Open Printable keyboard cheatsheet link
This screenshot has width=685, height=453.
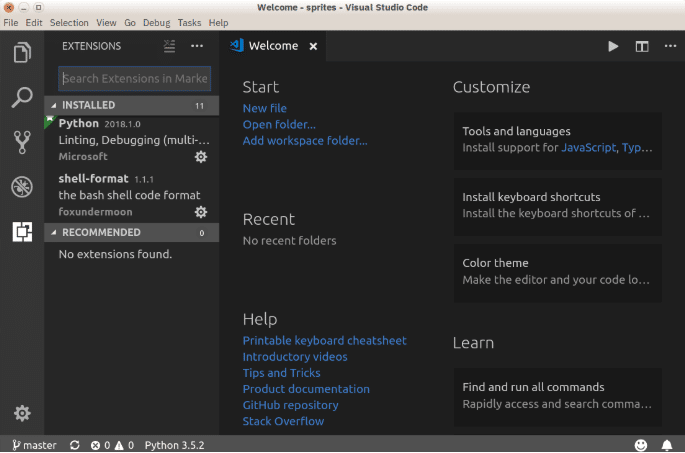point(325,340)
